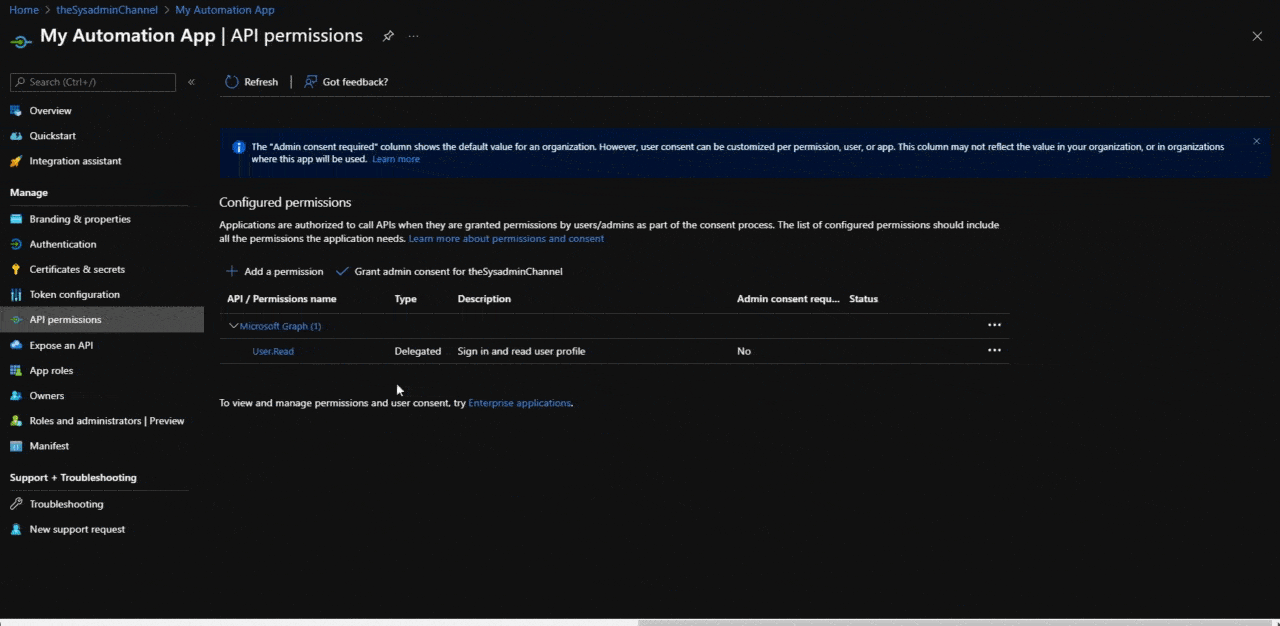Open the Owners blade
The image size is (1280, 626).
(x=46, y=395)
